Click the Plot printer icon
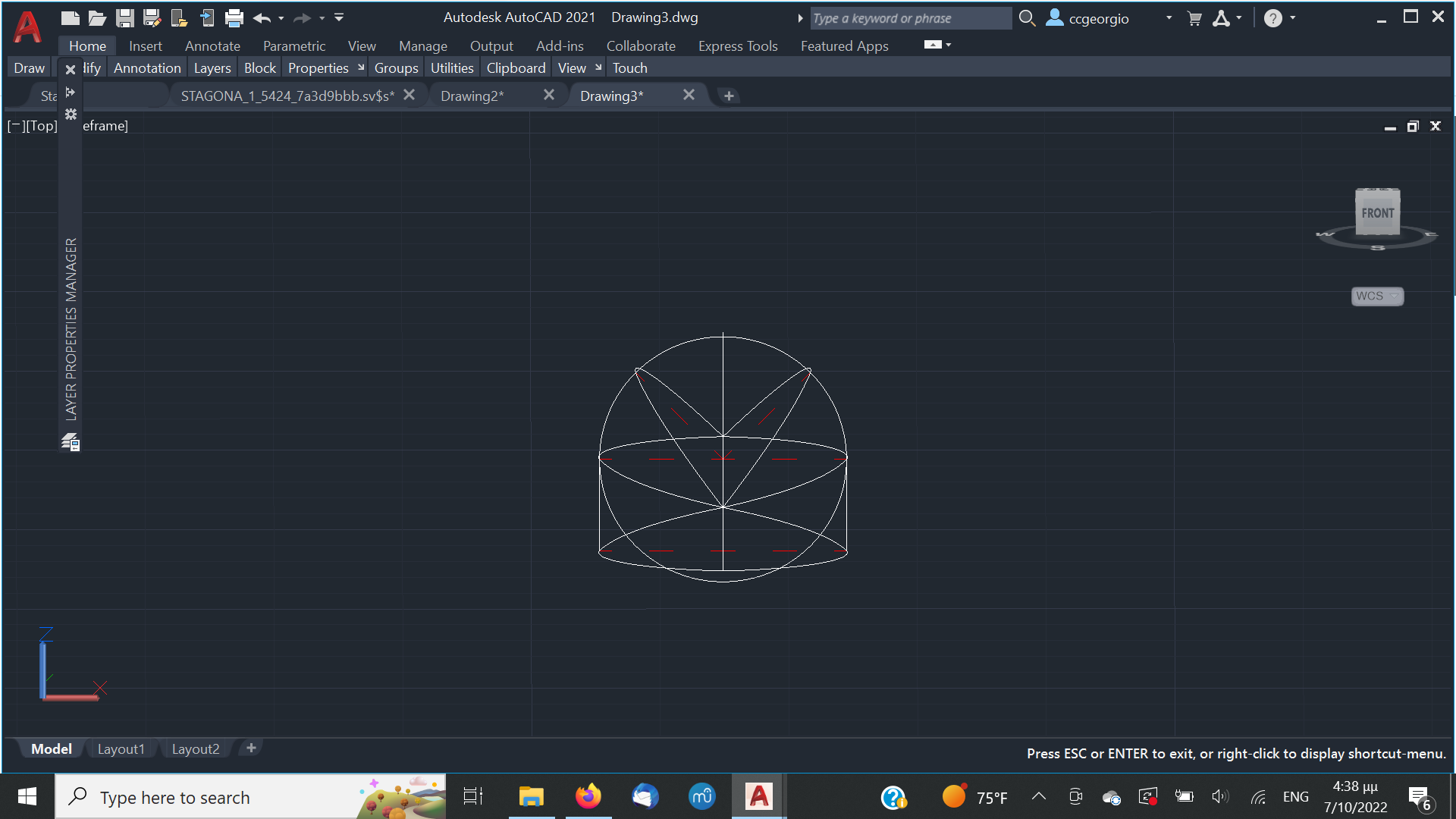Image resolution: width=1456 pixels, height=819 pixels. (x=234, y=18)
